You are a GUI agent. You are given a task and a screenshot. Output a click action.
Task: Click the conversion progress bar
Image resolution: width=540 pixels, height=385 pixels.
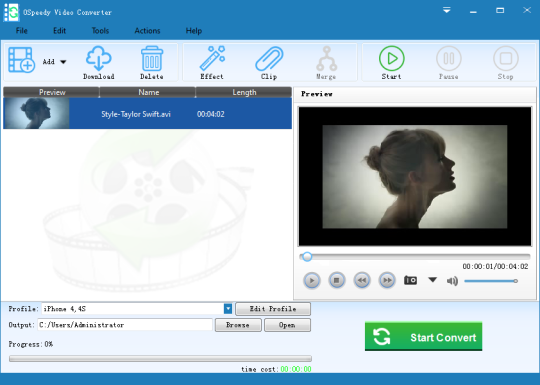160,358
